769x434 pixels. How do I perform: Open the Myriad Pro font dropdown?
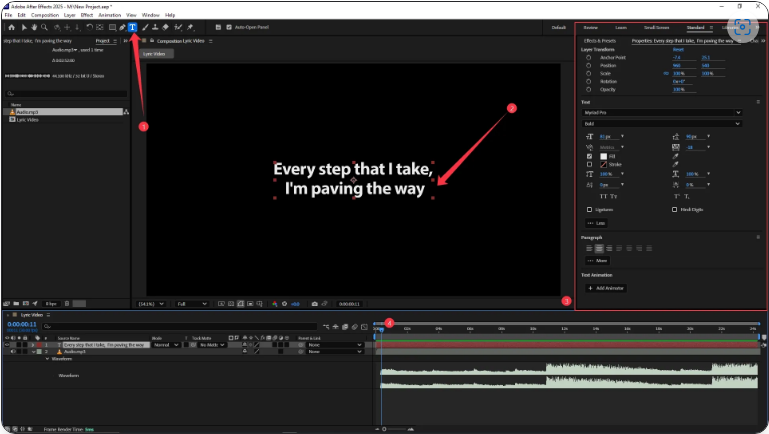[x=662, y=113]
